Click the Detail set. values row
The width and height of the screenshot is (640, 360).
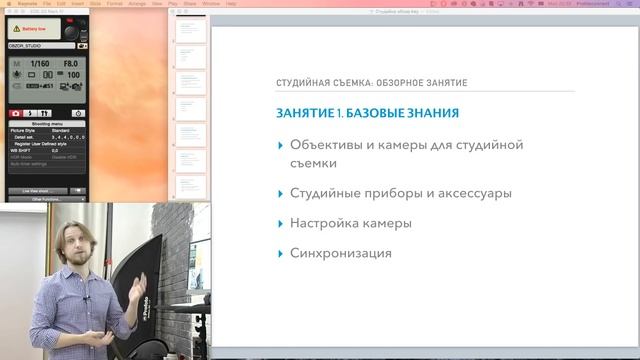click(x=47, y=138)
